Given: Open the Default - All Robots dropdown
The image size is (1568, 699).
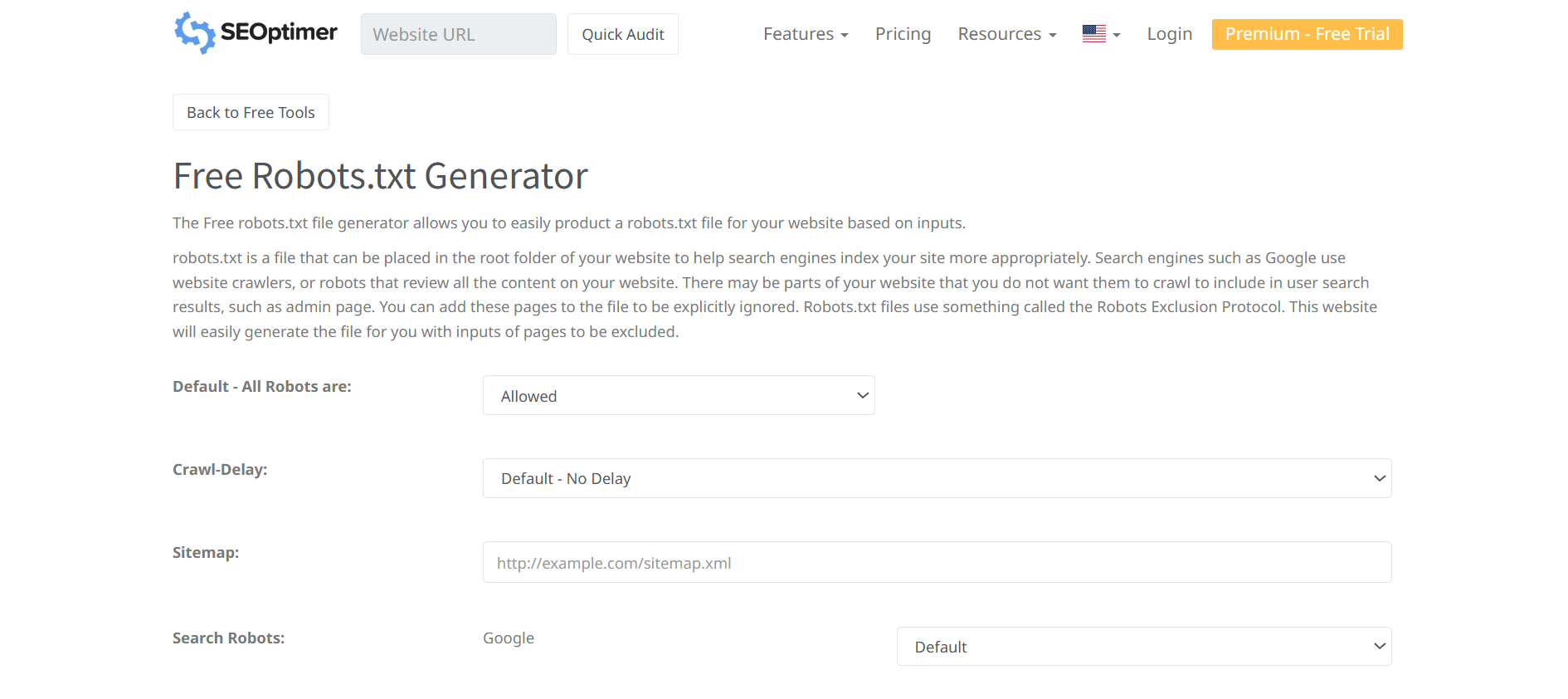Looking at the screenshot, I should pyautogui.click(x=679, y=395).
